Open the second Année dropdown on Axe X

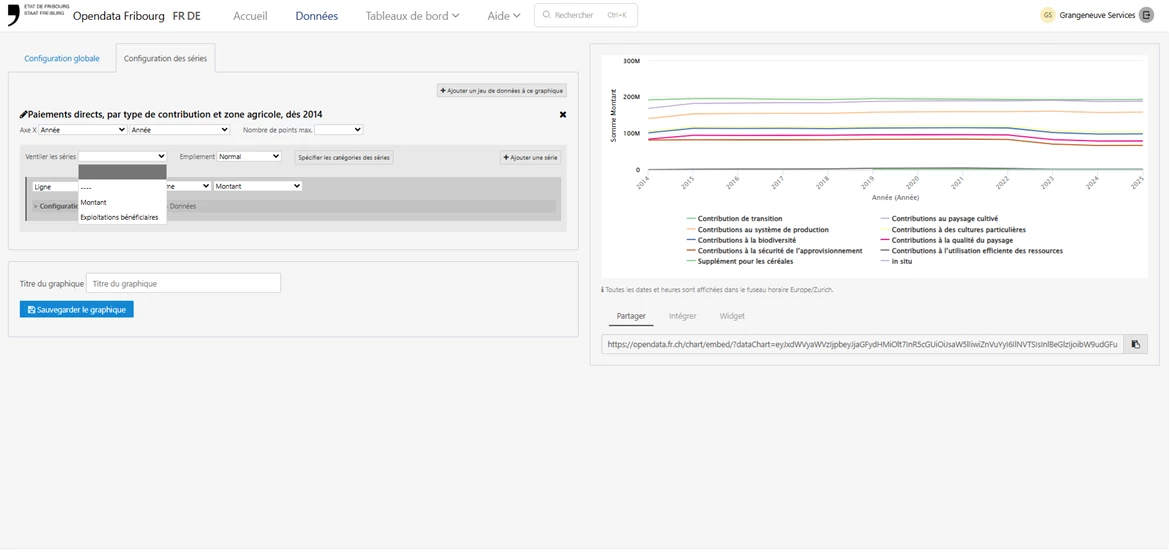(179, 130)
